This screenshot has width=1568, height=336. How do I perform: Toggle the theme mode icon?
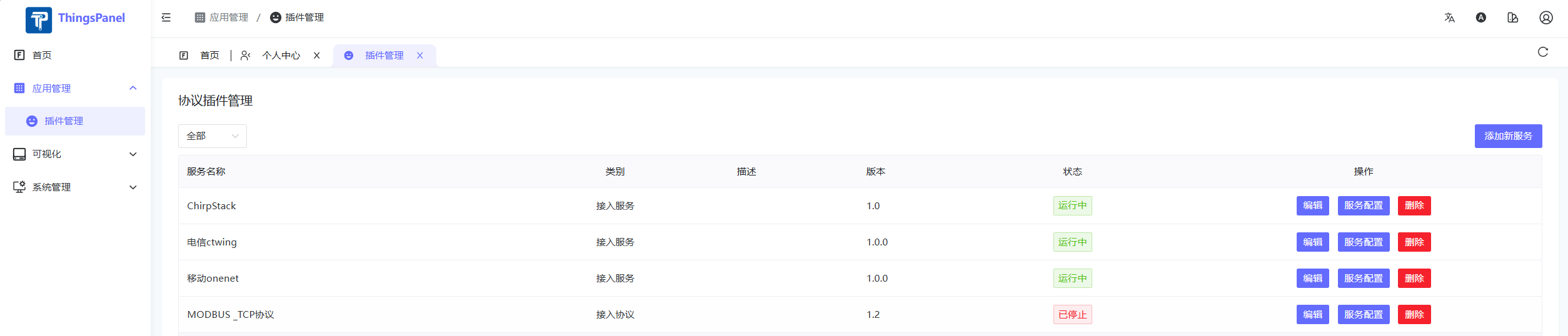[1481, 17]
